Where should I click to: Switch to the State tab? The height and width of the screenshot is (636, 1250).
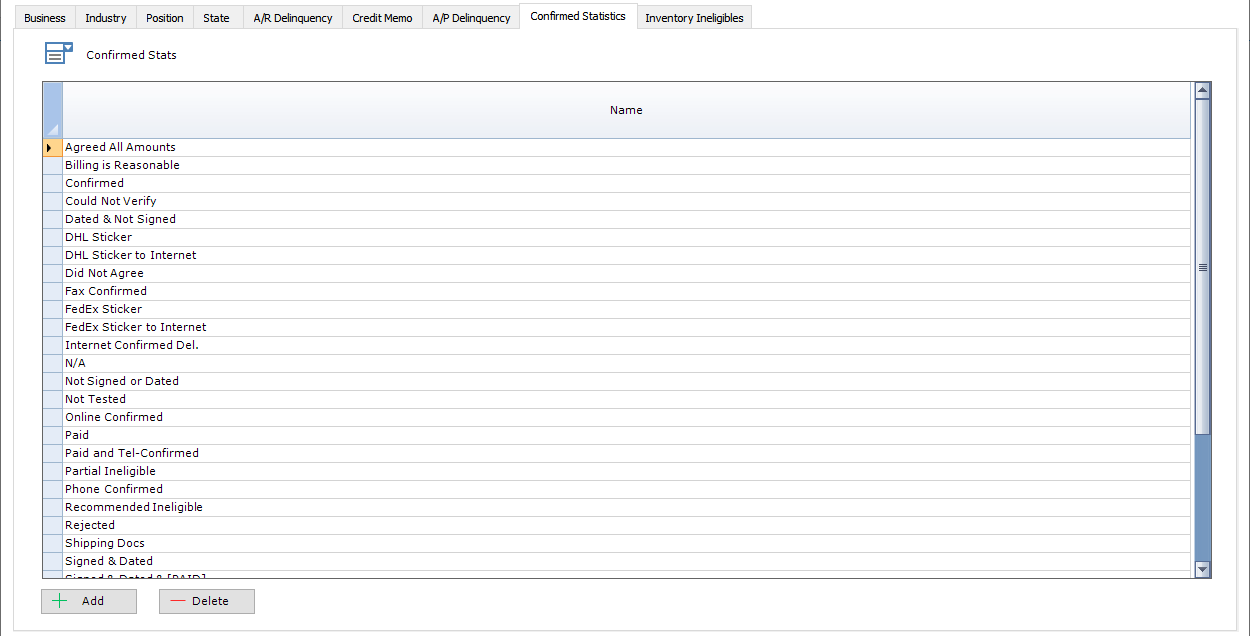[x=216, y=17]
